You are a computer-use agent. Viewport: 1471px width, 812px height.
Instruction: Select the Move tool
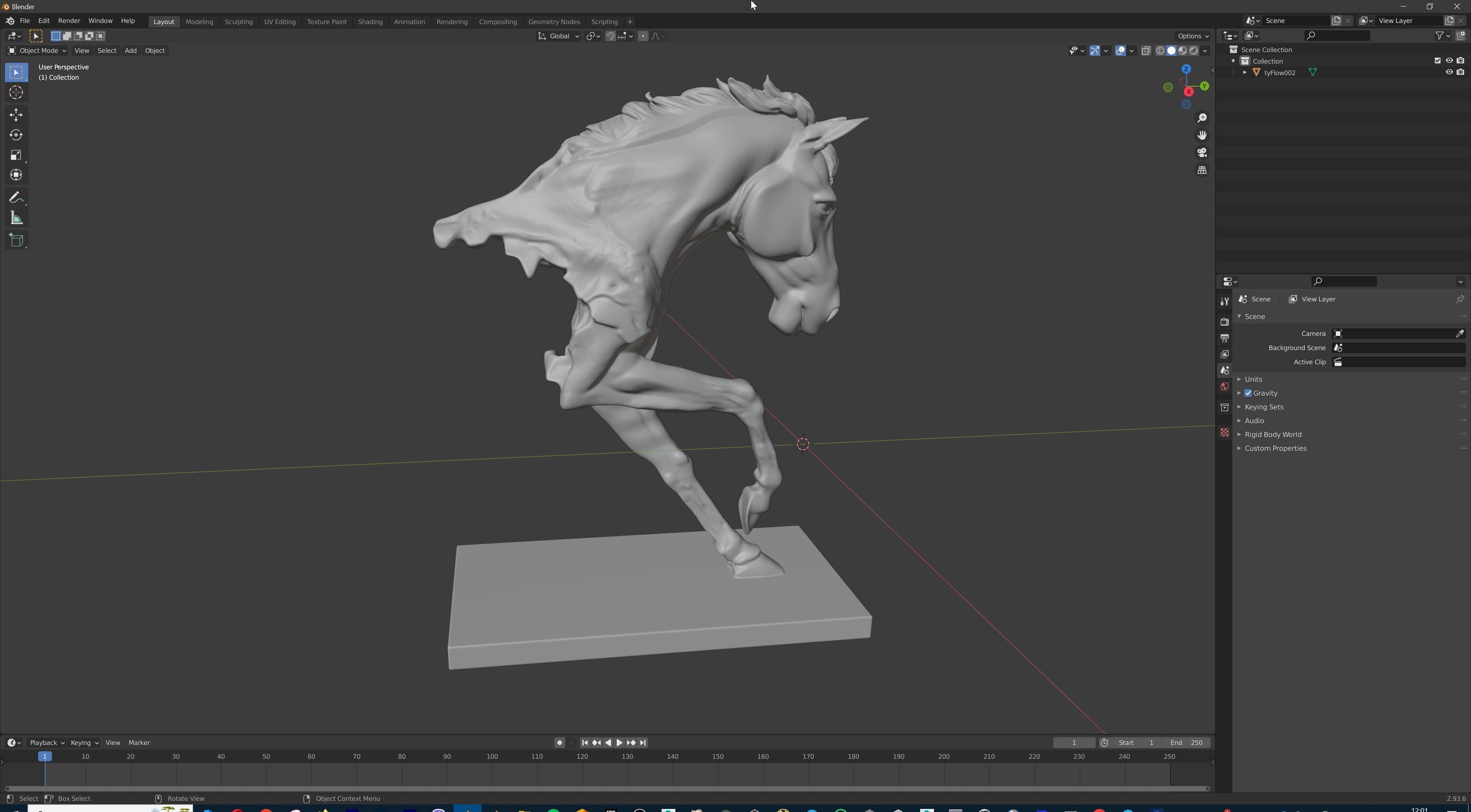tap(16, 115)
